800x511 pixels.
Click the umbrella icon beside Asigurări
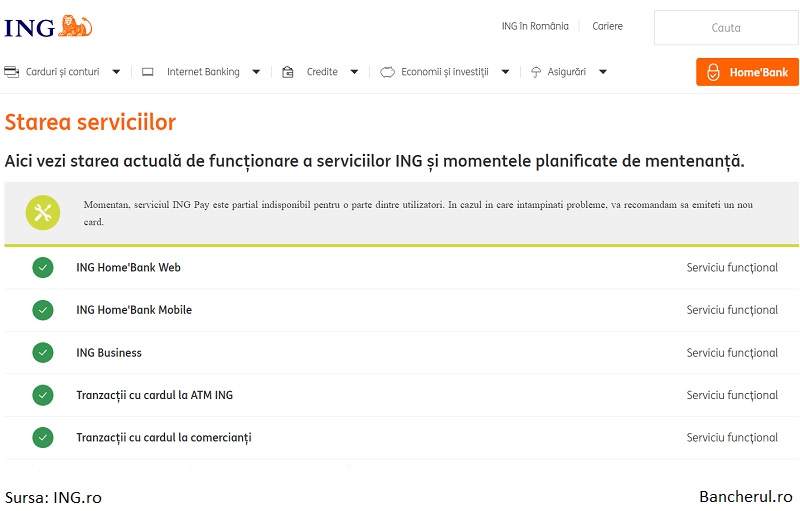coord(536,72)
